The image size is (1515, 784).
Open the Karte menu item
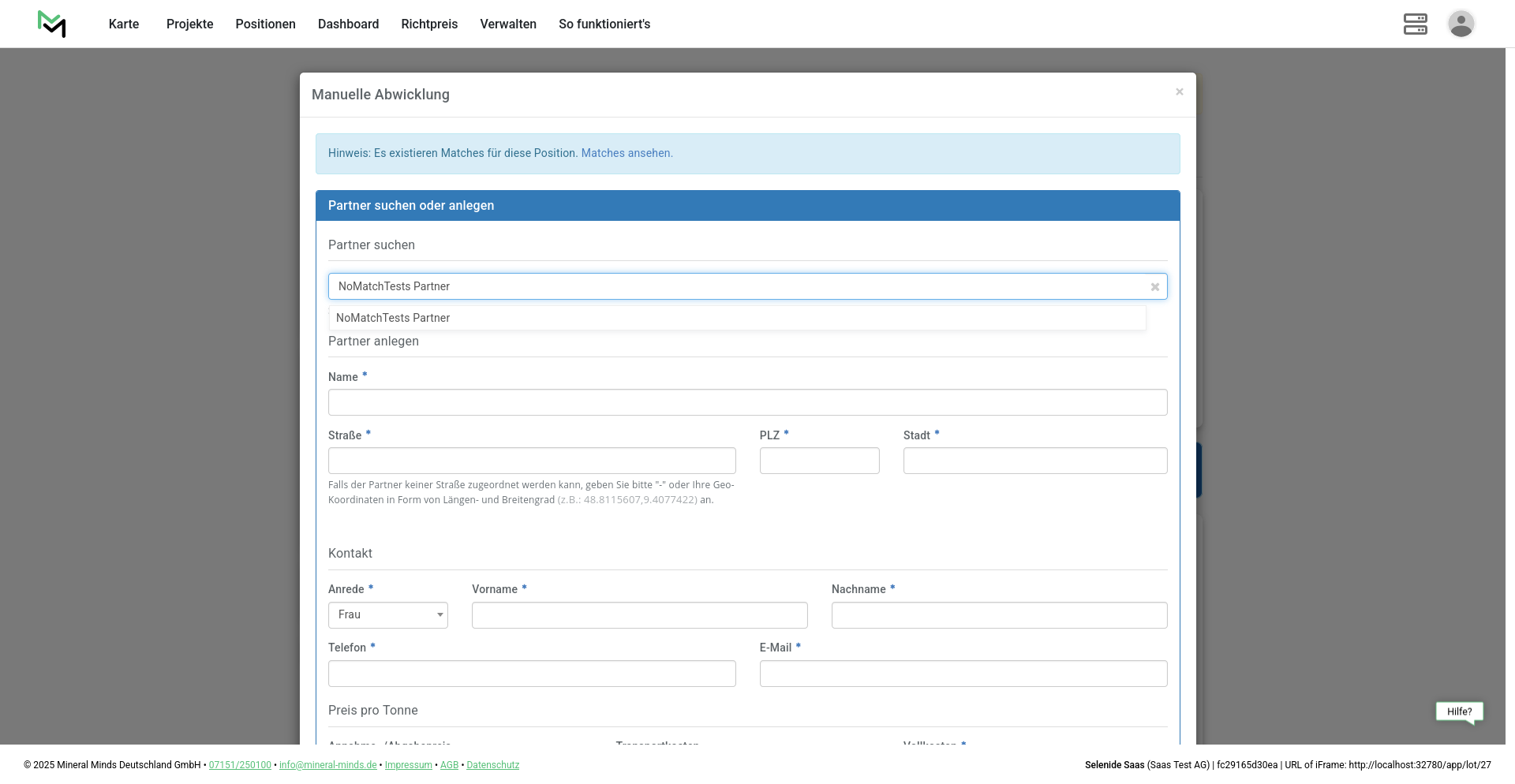point(124,24)
